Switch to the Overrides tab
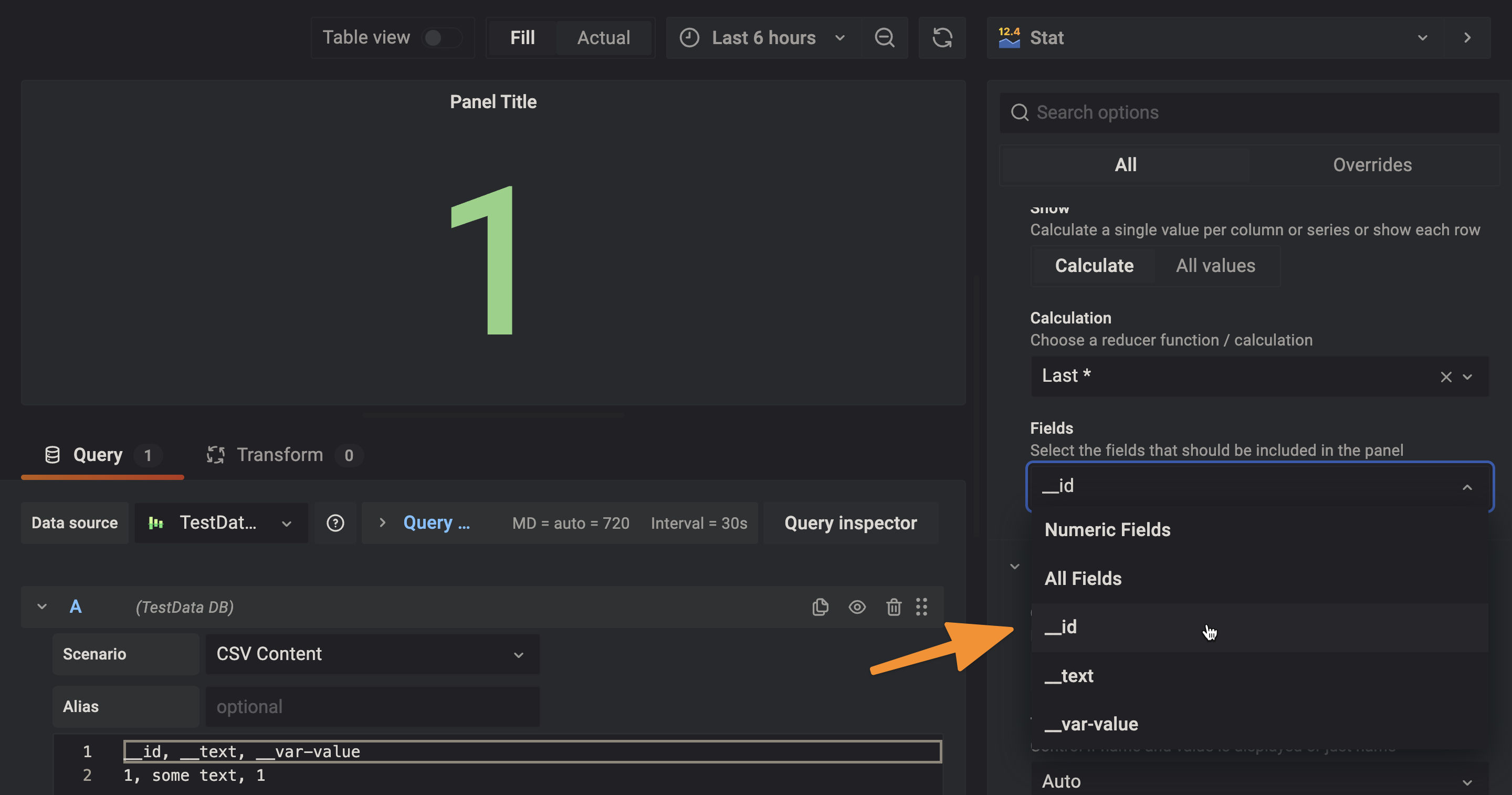This screenshot has width=1512, height=795. click(1372, 165)
